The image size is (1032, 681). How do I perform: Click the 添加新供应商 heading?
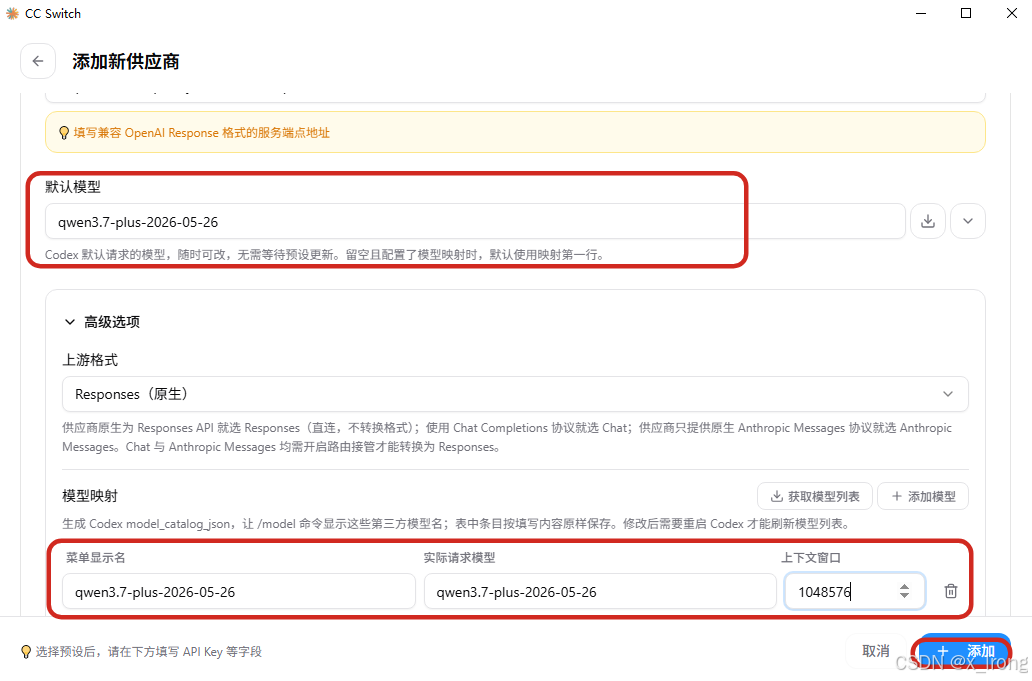126,62
